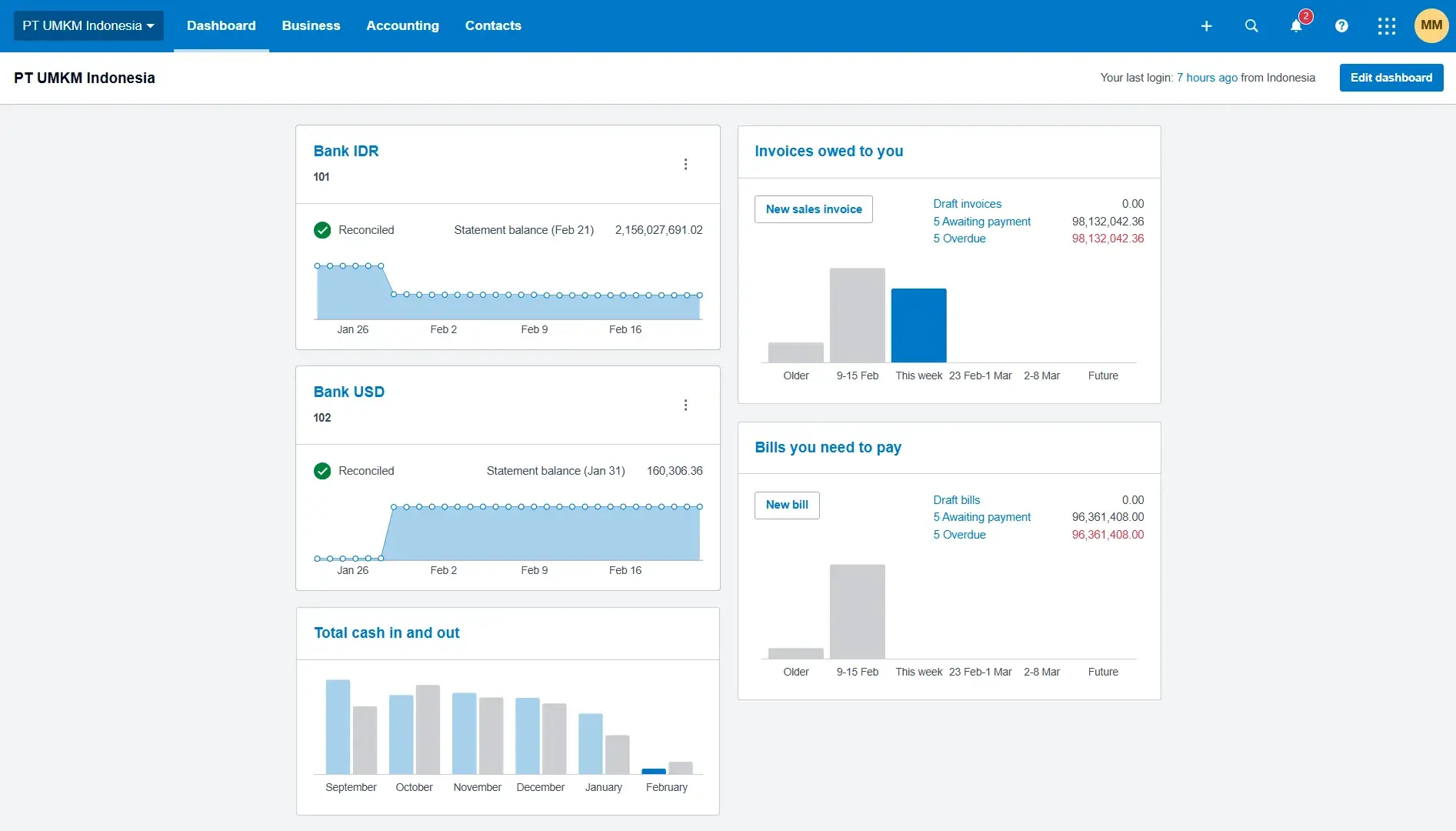Open the Bank IDR account link
Screen dimensions: 1456x831
tap(346, 152)
